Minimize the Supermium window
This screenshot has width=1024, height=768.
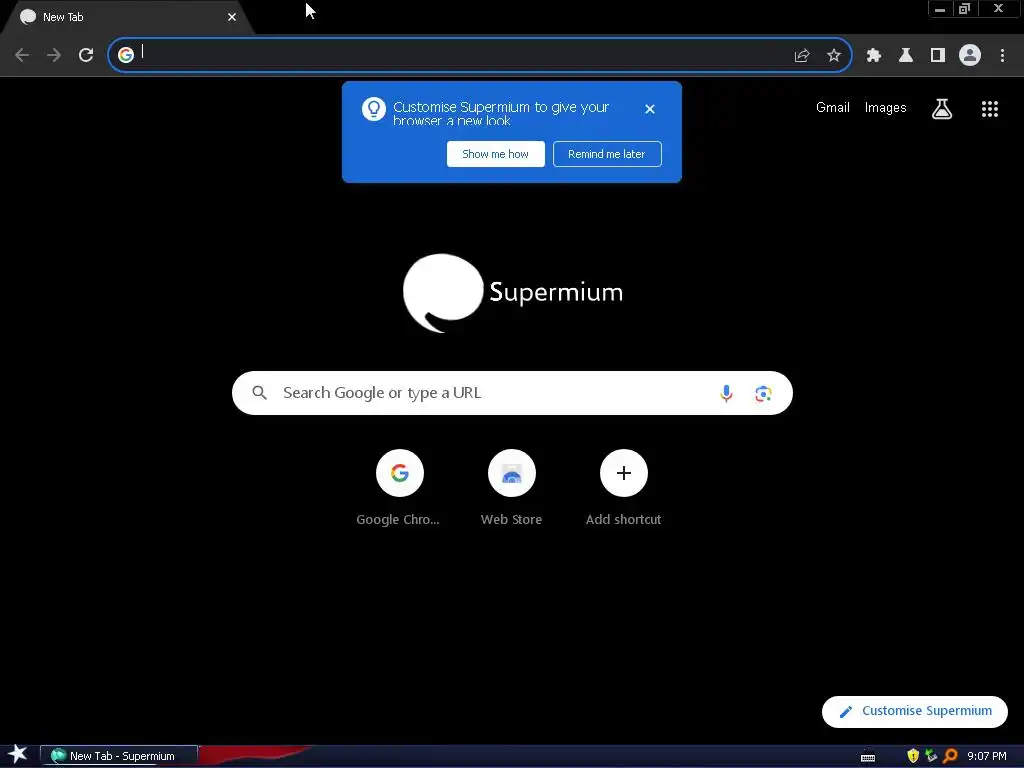point(940,9)
